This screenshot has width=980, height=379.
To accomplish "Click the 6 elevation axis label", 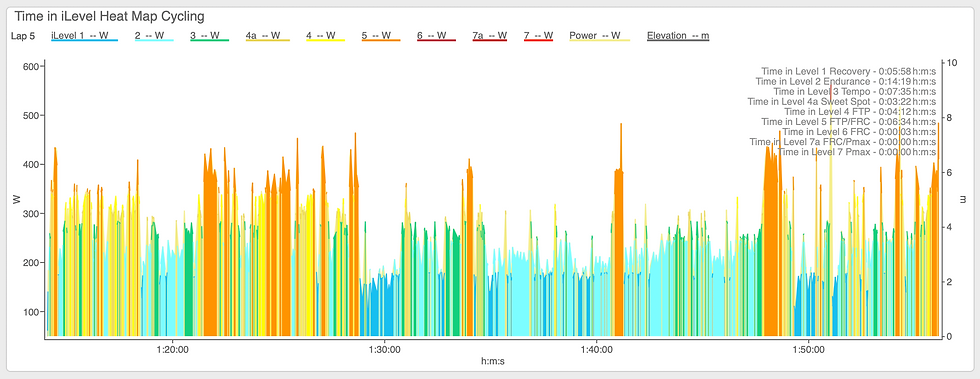I will tap(950, 173).
